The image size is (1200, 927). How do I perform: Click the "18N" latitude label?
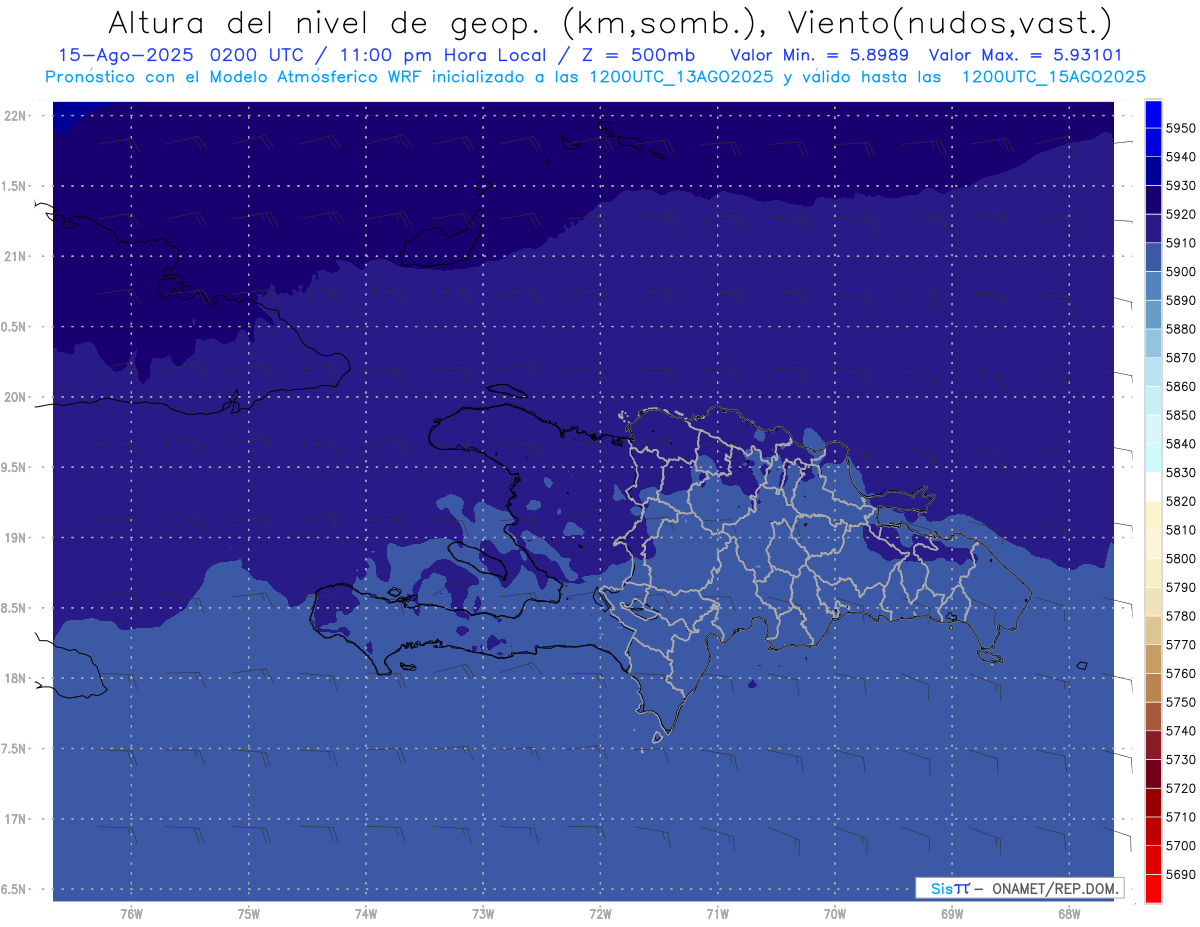[x=15, y=678]
